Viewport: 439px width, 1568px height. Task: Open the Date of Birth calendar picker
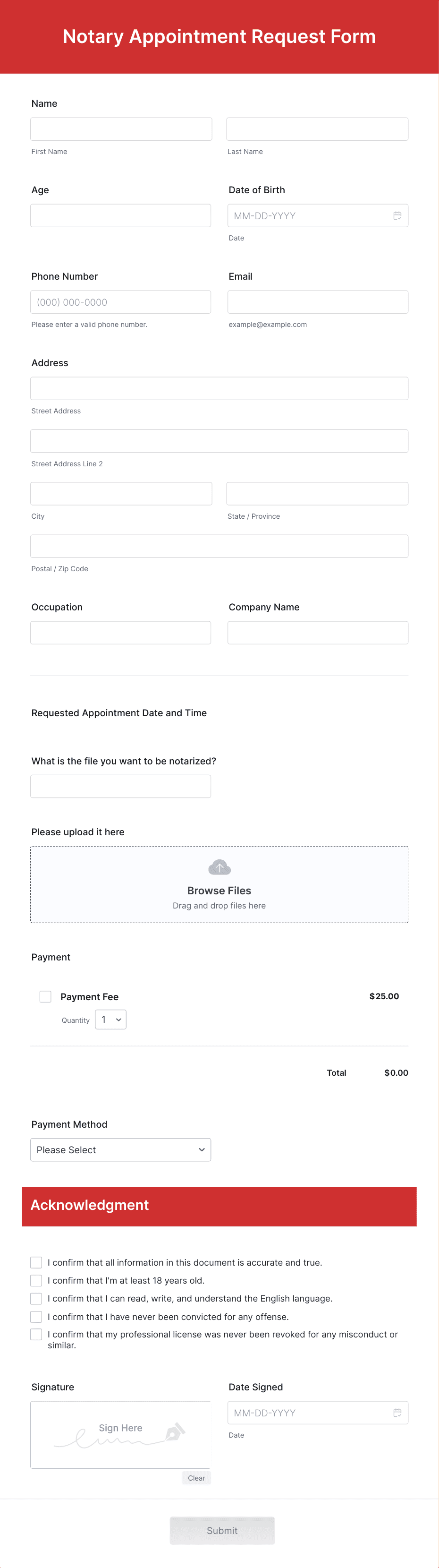coord(397,215)
